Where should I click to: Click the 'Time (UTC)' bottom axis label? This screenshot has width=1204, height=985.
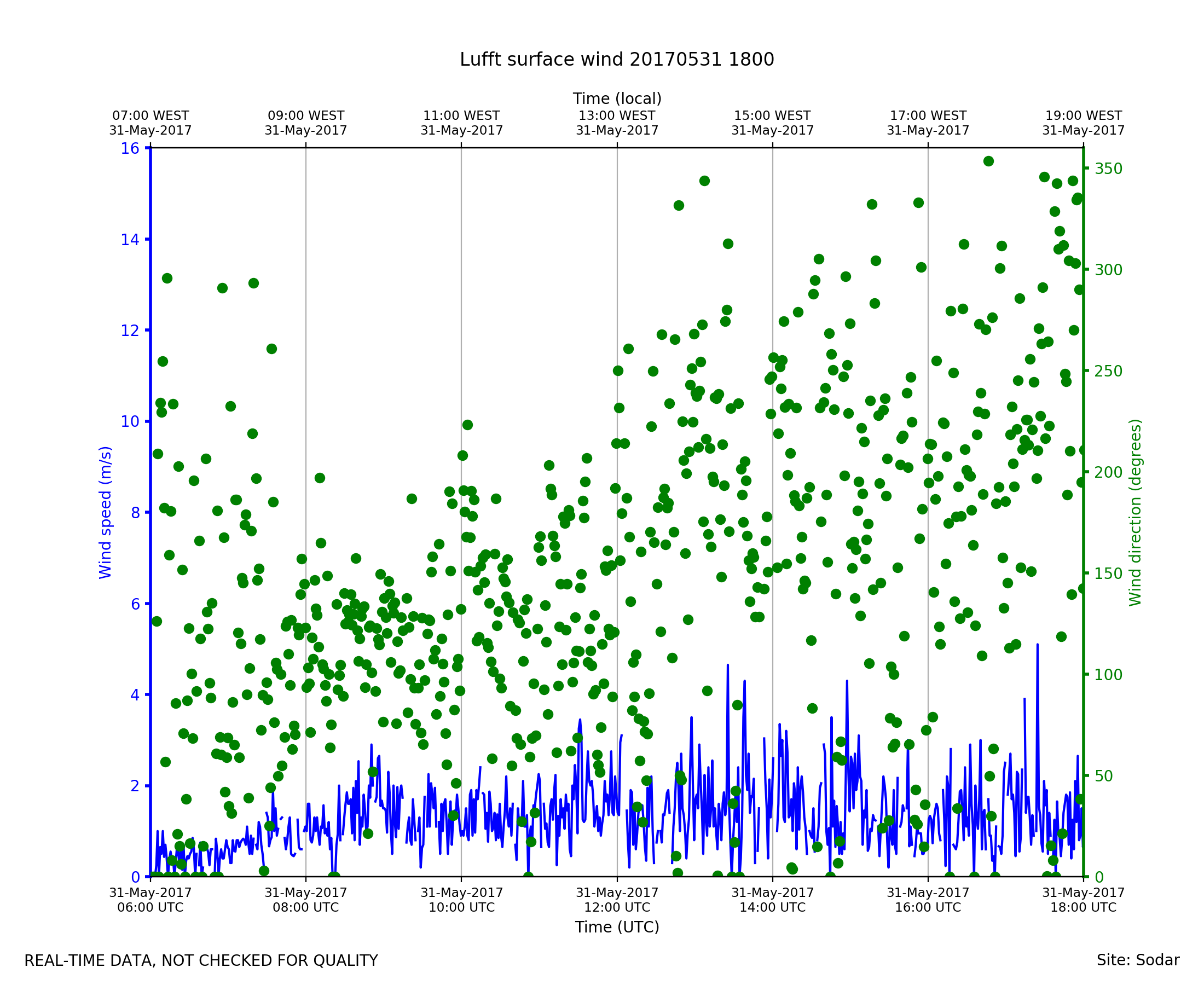click(617, 927)
